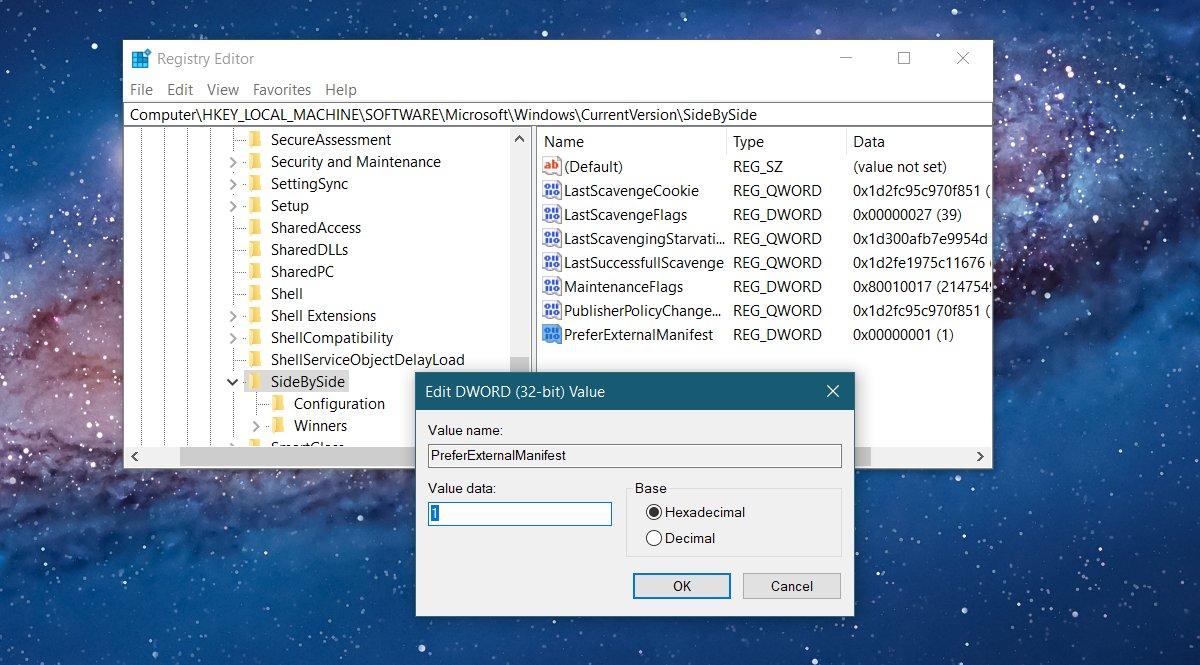Click the "(value not set)" data cell

point(900,167)
